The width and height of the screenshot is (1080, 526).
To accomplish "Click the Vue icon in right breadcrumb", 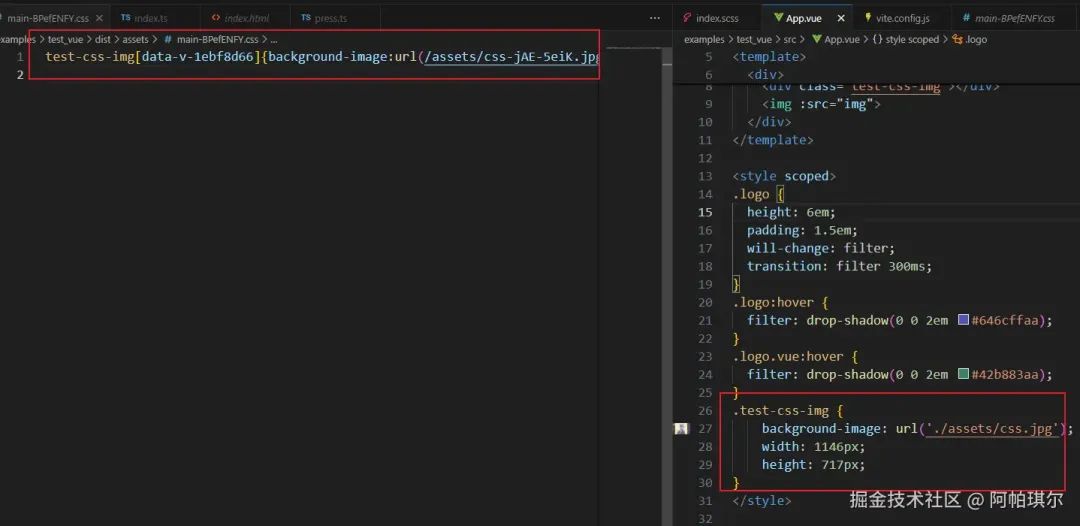I will point(817,40).
